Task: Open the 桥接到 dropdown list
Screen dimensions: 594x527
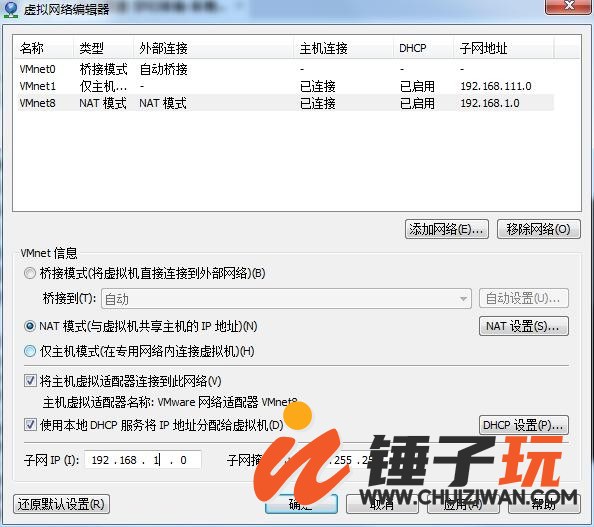Action: (286, 299)
